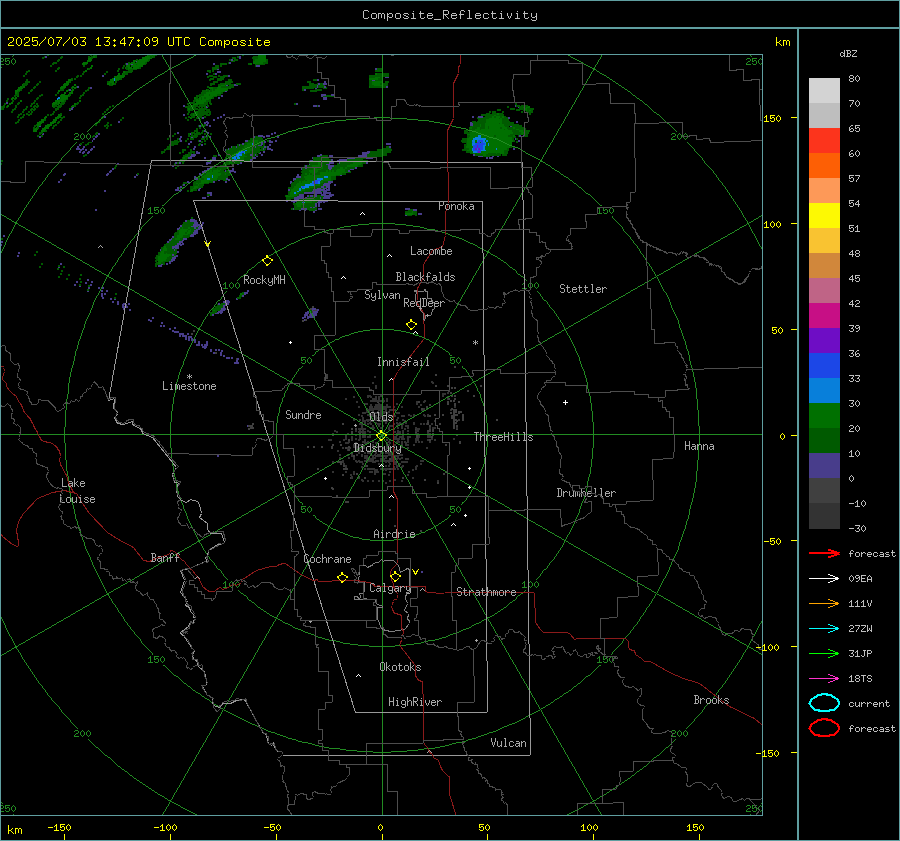Click the 'Airdrie' city label
Screen dimensions: 900x841
394,534
